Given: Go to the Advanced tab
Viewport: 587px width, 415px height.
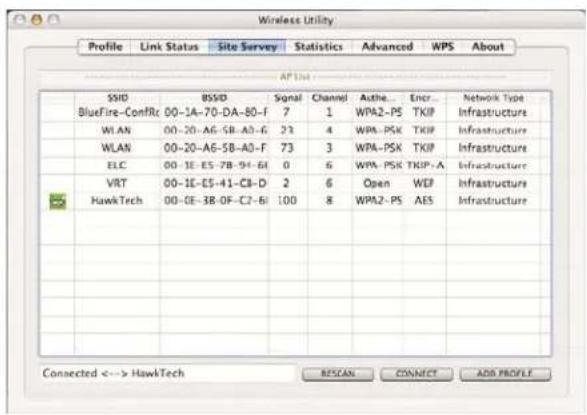Looking at the screenshot, I should click(387, 47).
